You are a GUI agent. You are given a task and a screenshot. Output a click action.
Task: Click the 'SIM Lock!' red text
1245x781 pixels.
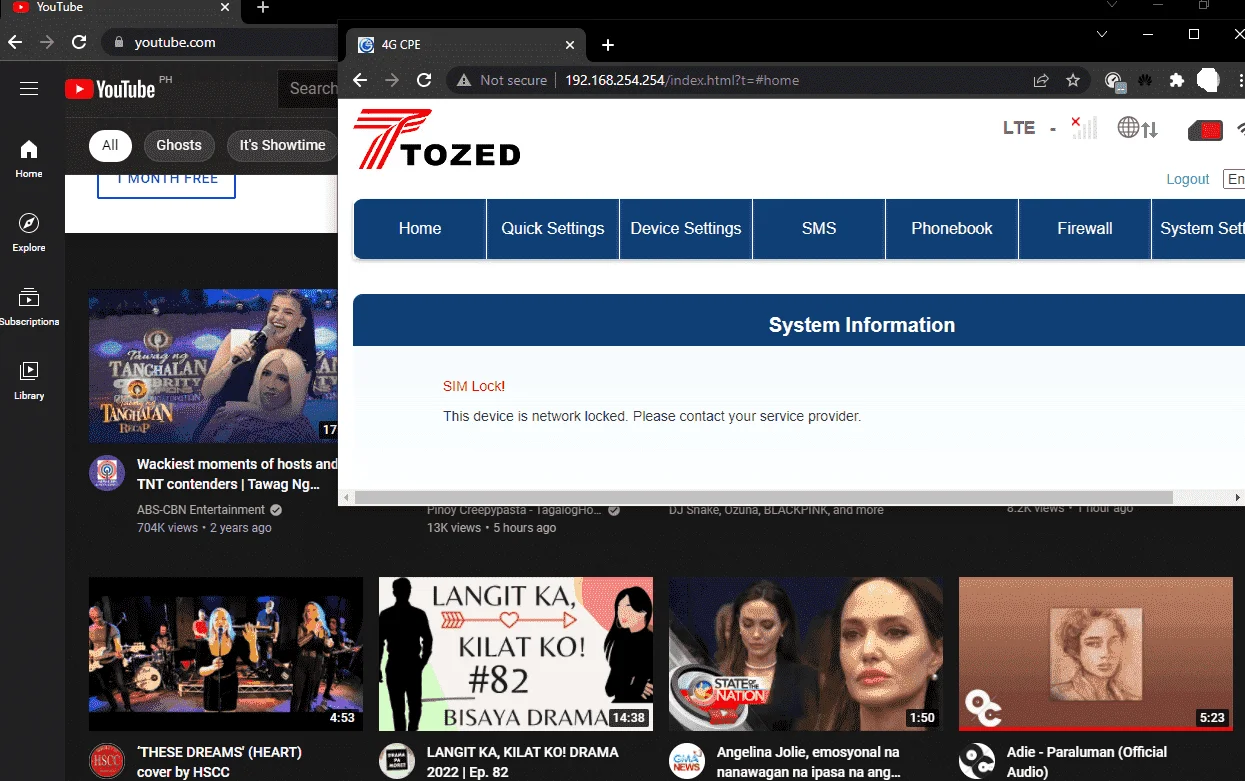click(474, 386)
